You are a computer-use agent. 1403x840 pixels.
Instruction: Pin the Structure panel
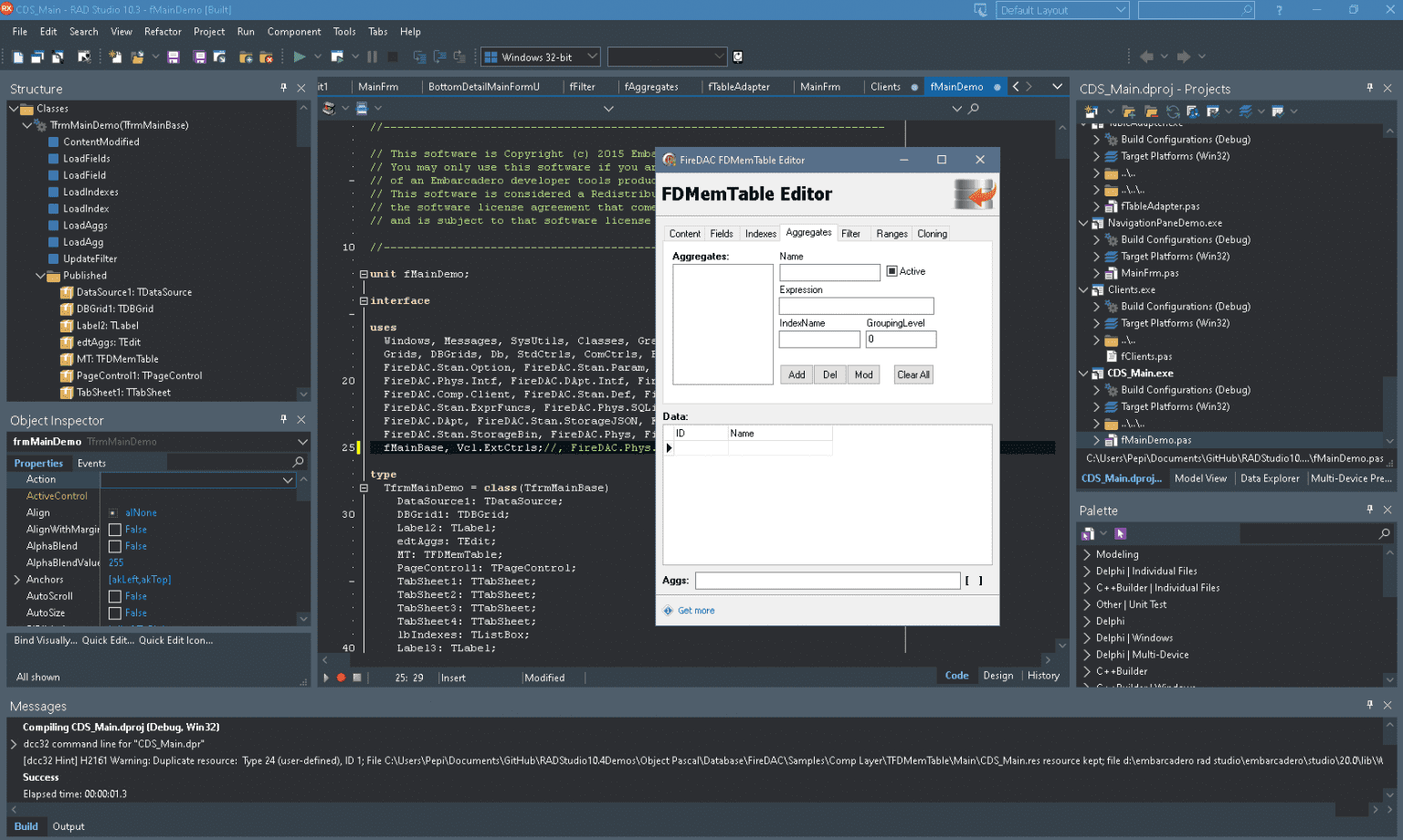coord(284,88)
